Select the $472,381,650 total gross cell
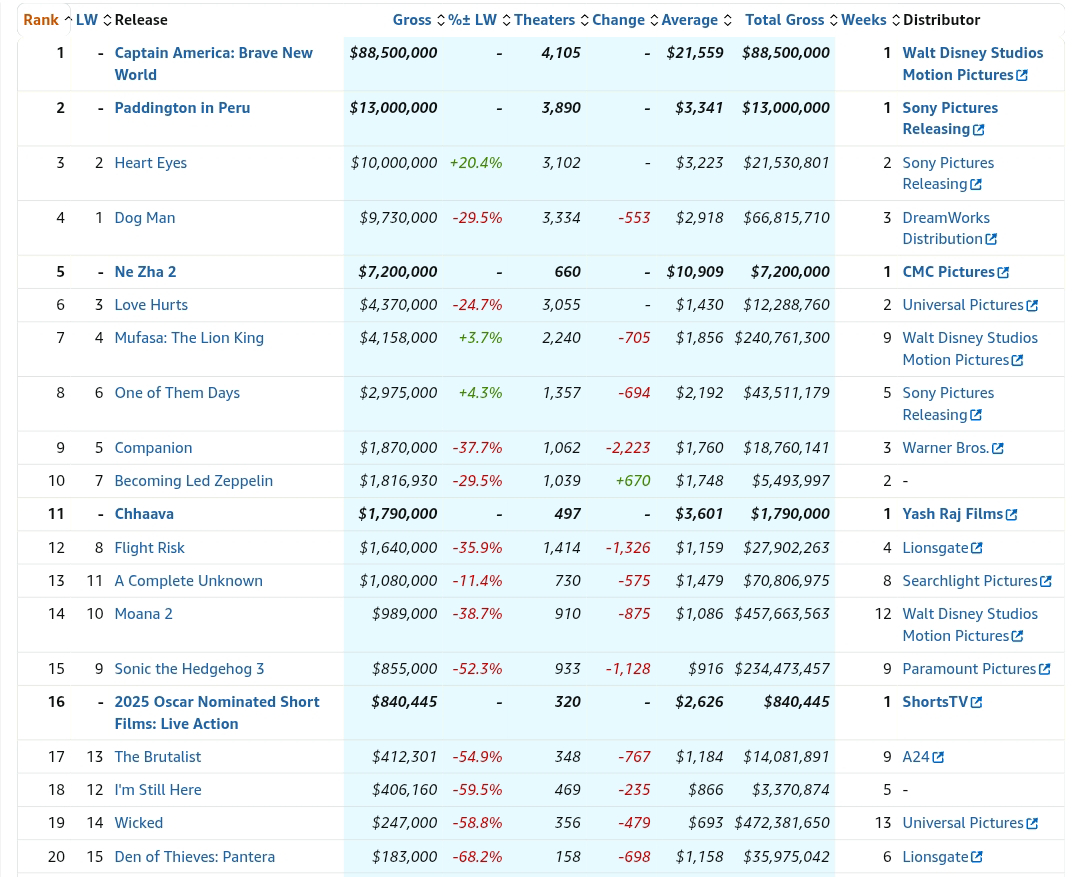This screenshot has width=1080, height=877. click(x=782, y=823)
